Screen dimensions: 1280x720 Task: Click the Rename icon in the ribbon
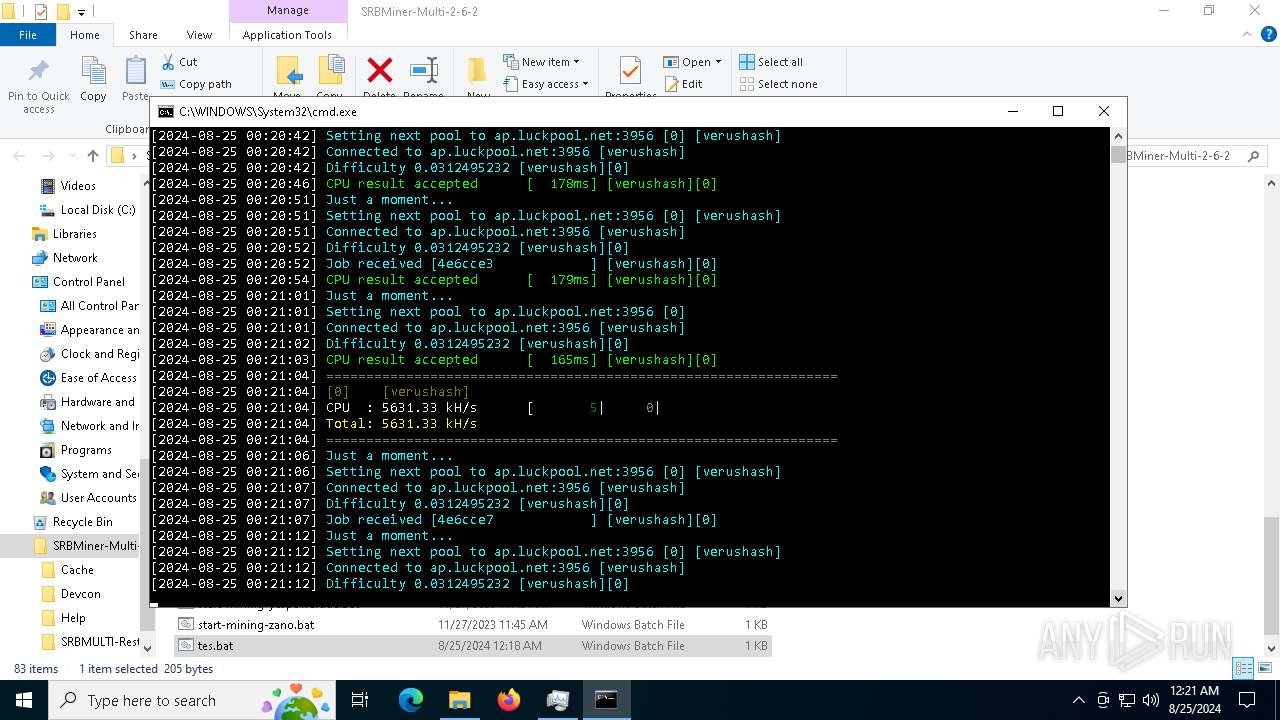[x=424, y=70]
